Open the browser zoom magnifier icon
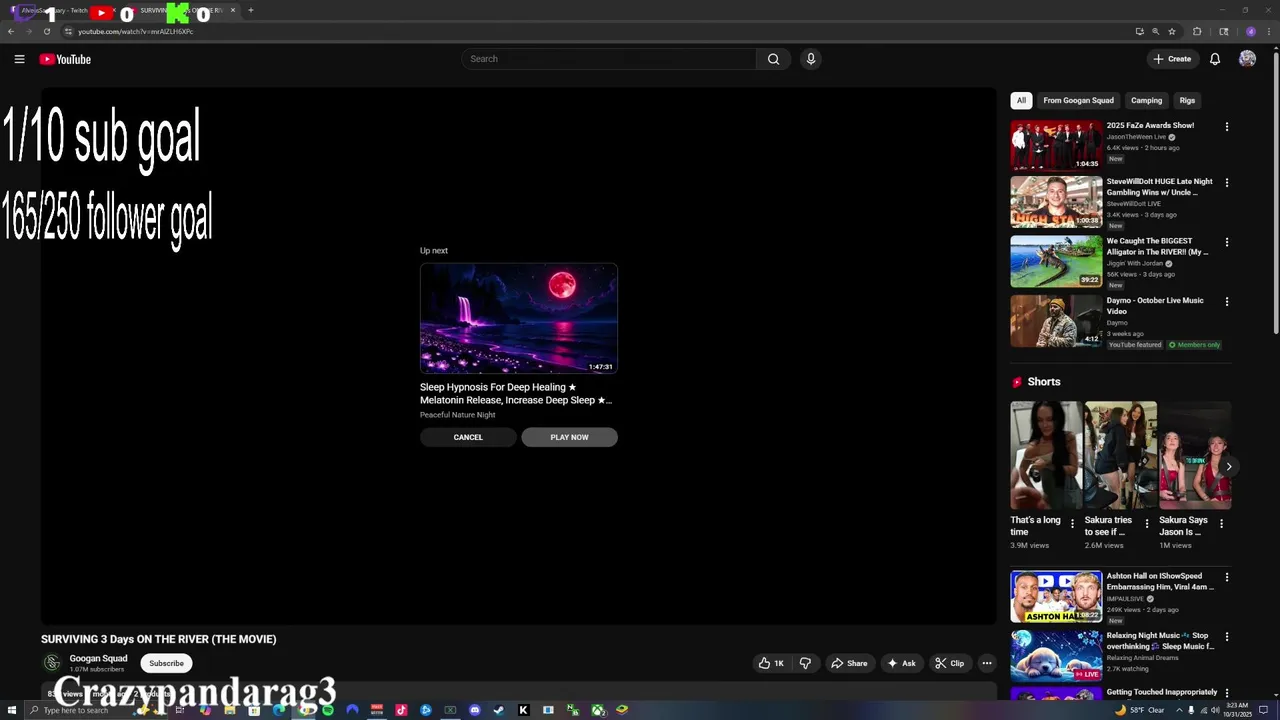1280x720 pixels. 1155,31
